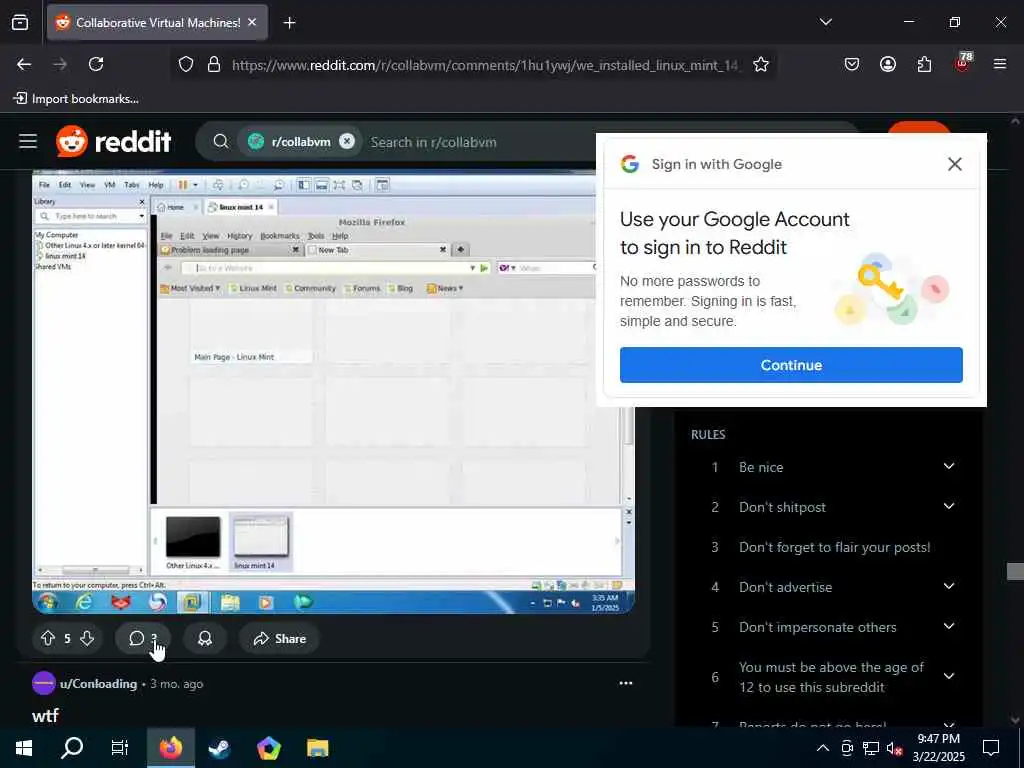Show hidden system tray icons
The height and width of the screenshot is (768, 1024).
click(823, 748)
